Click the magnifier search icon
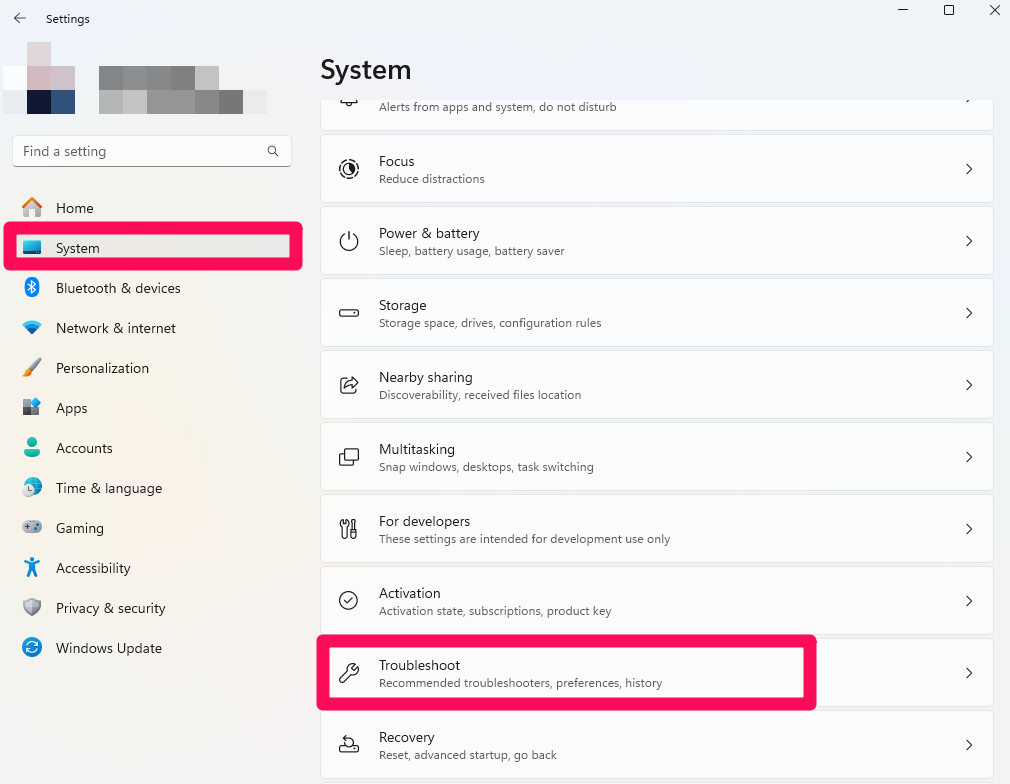This screenshot has width=1010, height=784. click(x=273, y=151)
